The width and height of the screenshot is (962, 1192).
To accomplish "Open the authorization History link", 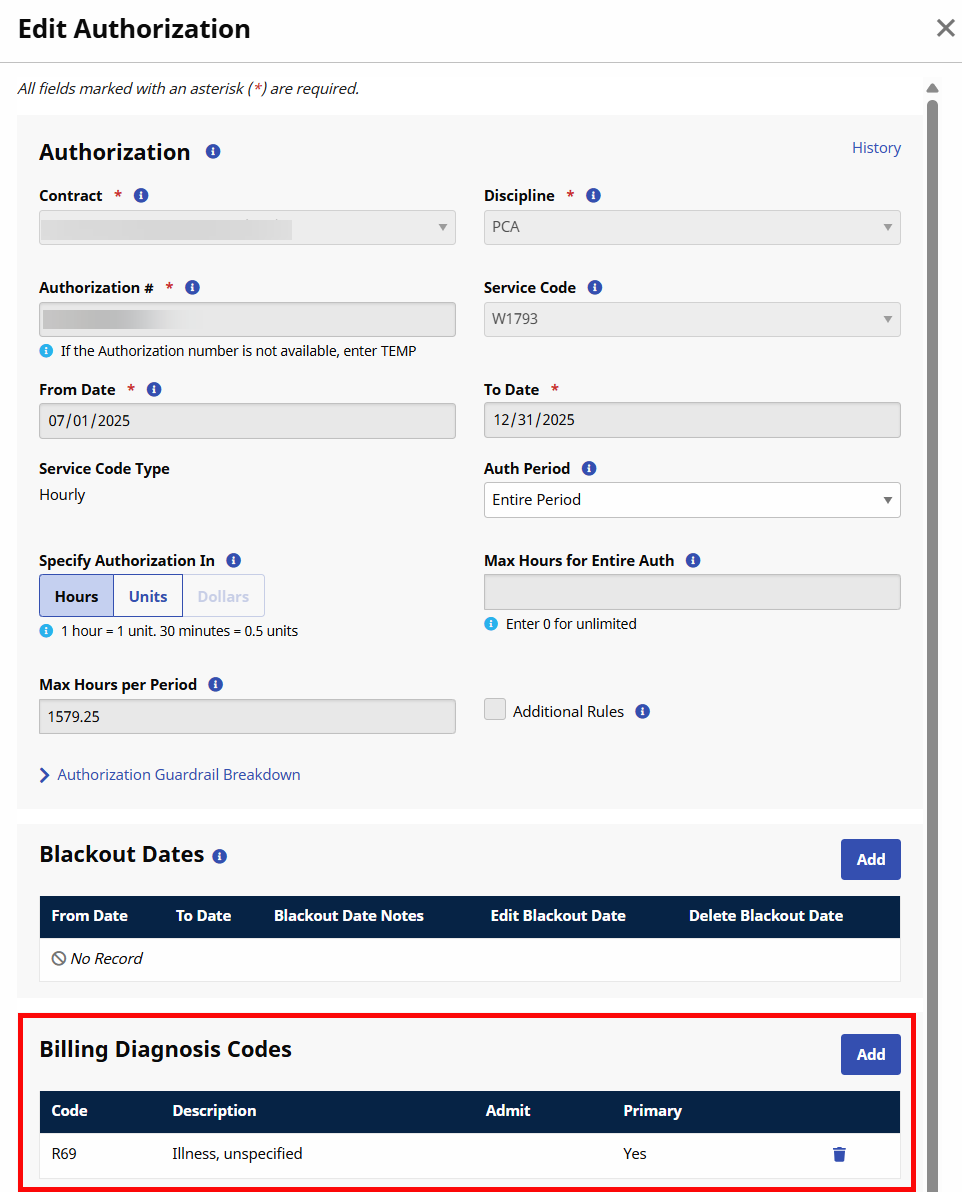I will coord(876,147).
